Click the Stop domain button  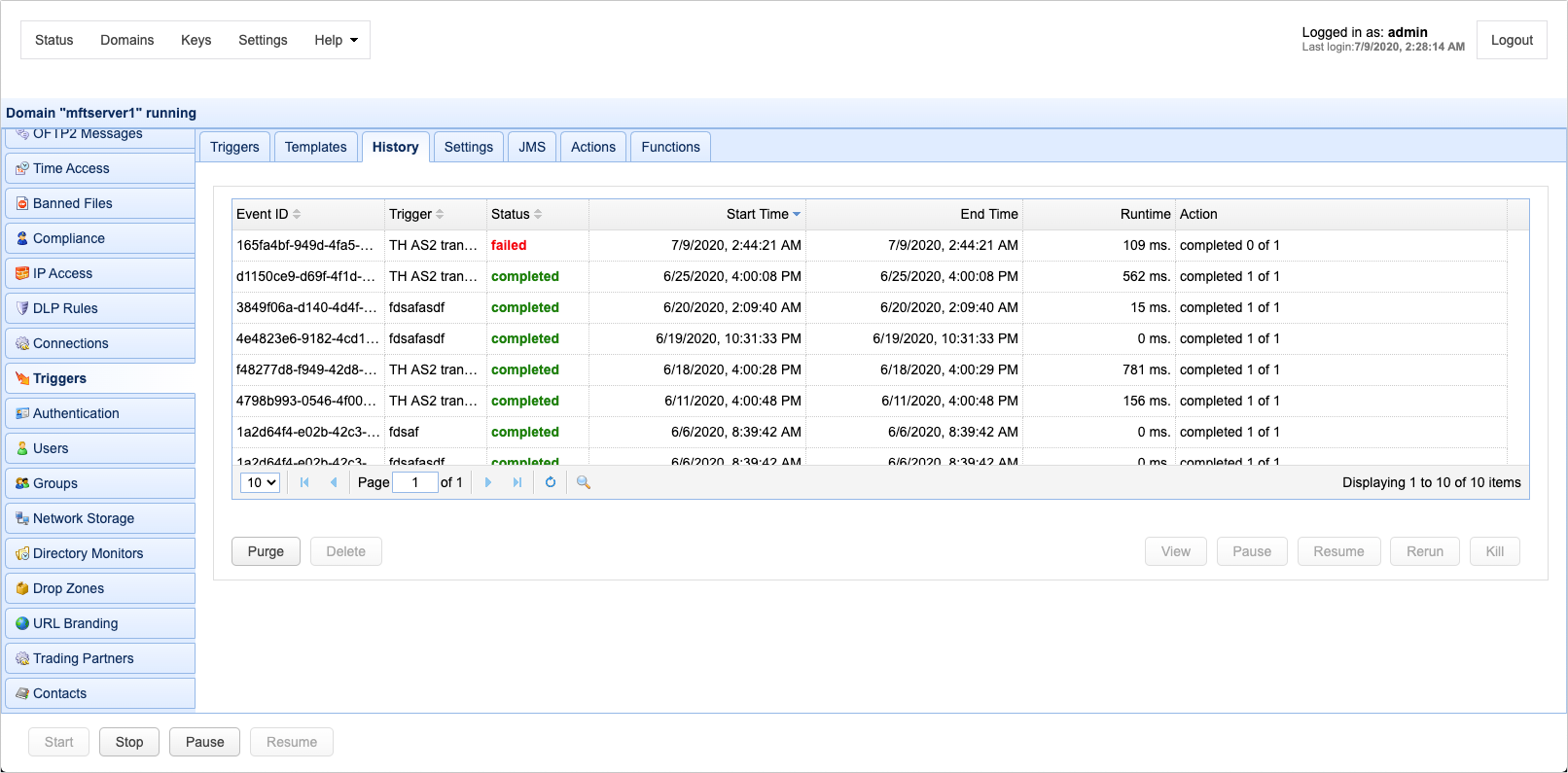129,742
